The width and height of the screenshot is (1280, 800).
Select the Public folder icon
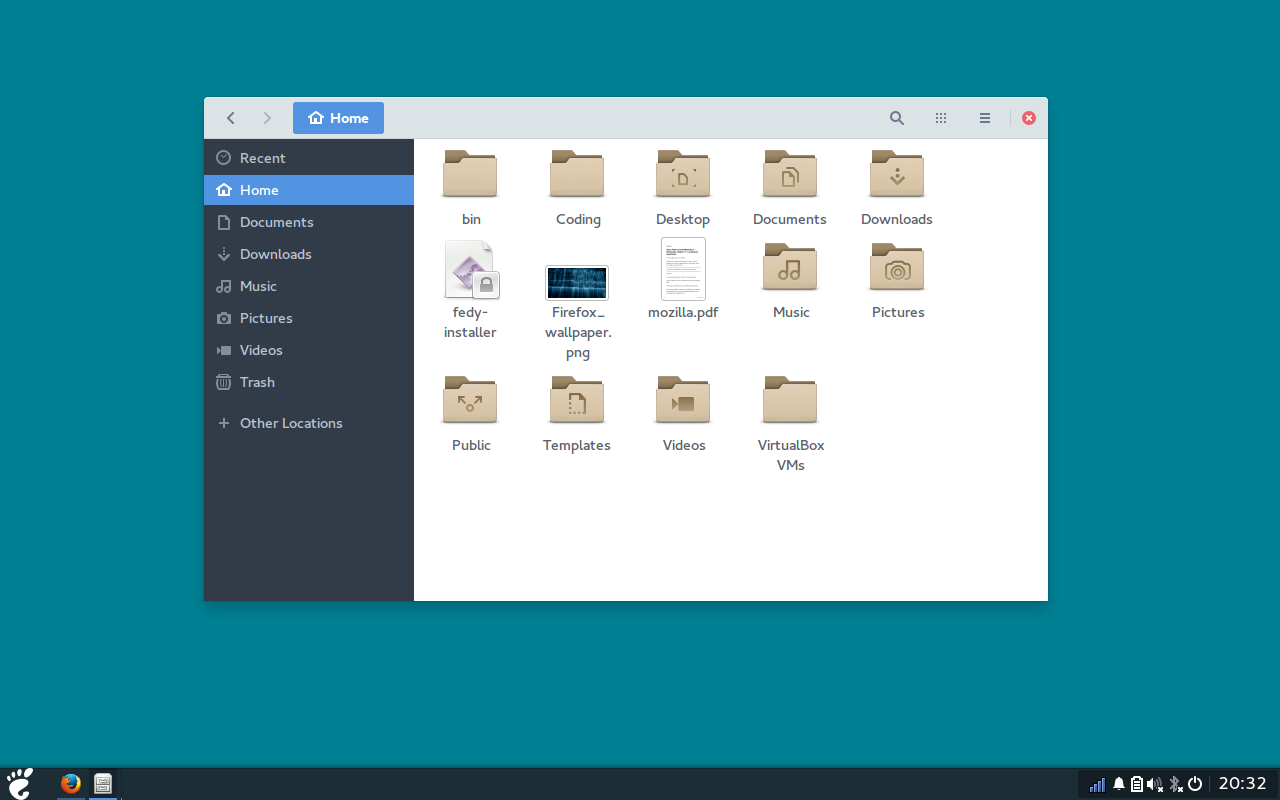click(470, 400)
